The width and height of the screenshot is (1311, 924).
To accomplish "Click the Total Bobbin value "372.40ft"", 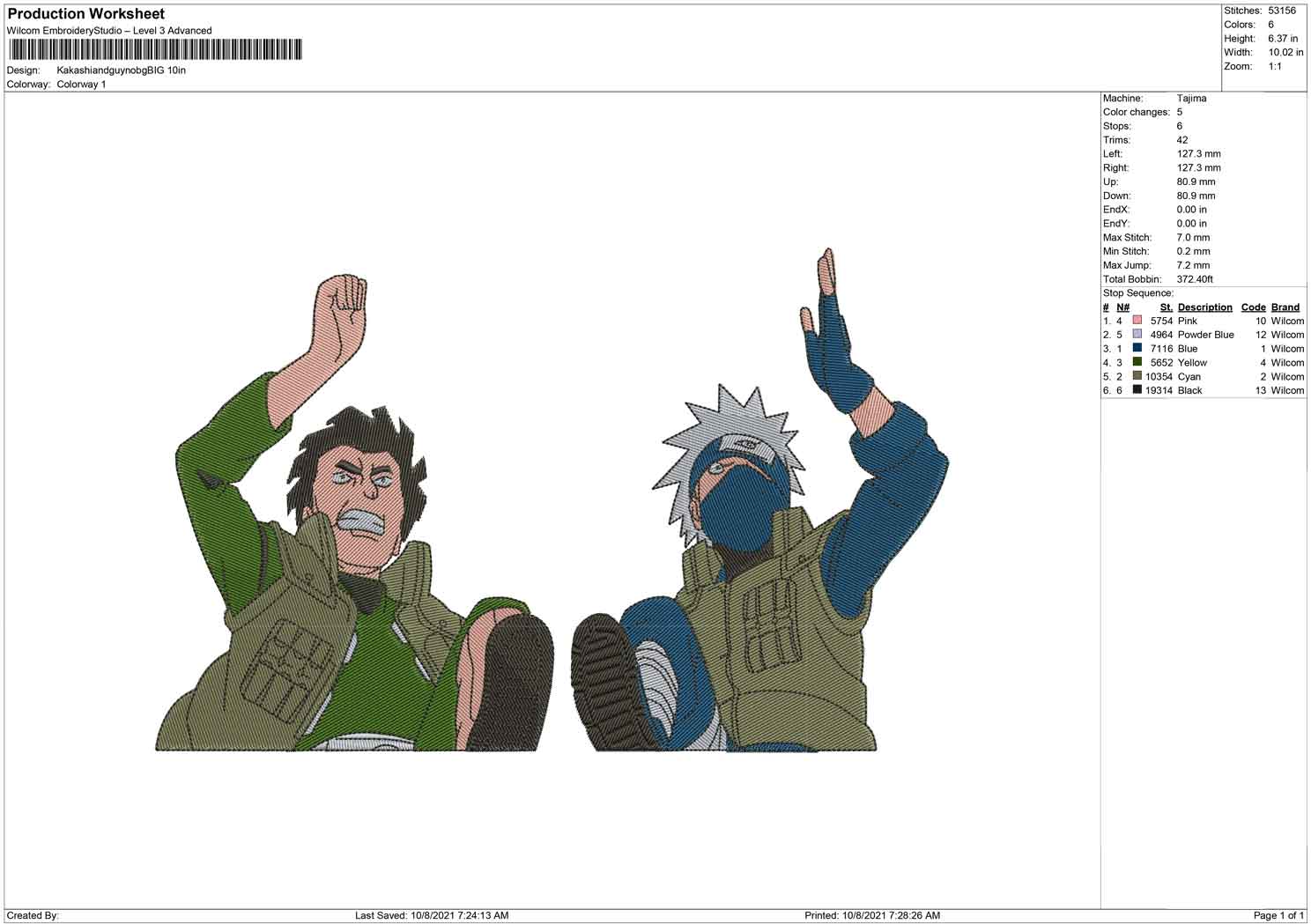I will tap(1195, 279).
